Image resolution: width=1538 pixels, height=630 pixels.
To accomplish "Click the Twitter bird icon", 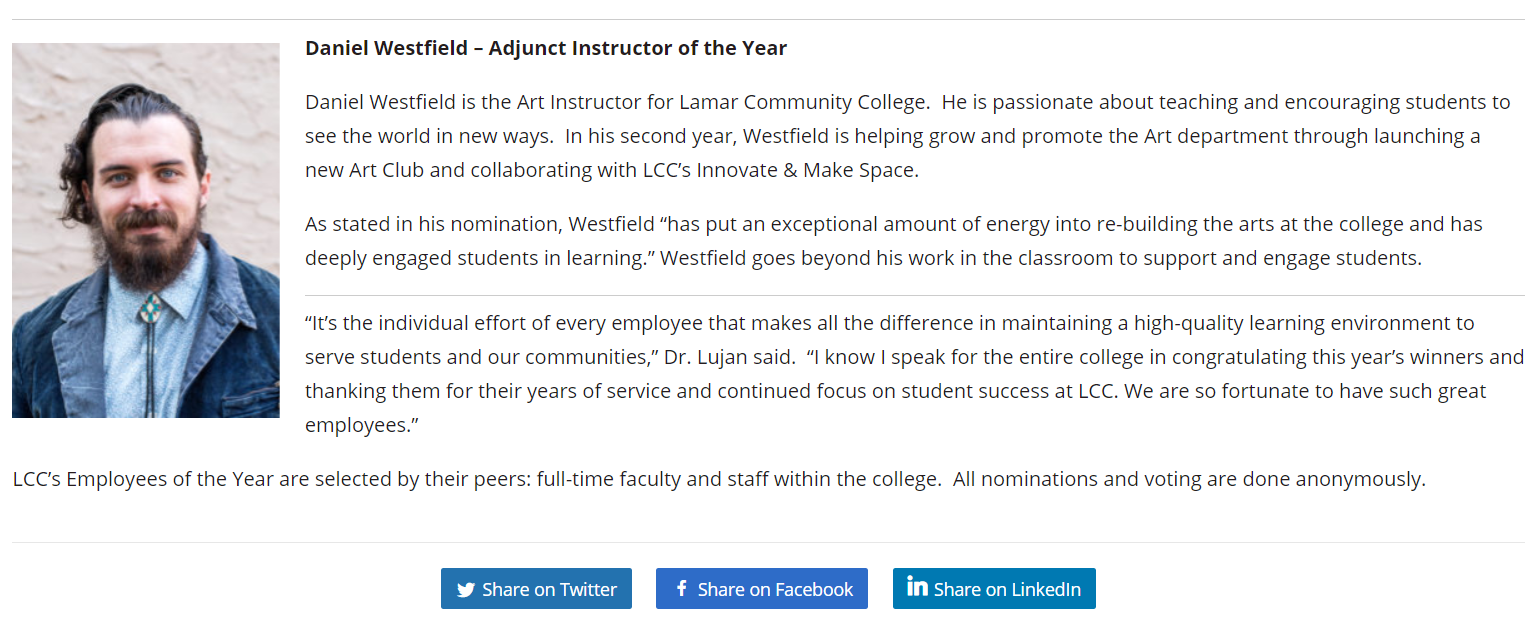I will coord(466,590).
